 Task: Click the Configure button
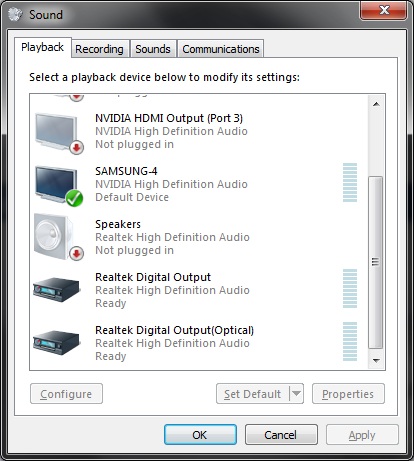[x=66, y=394]
